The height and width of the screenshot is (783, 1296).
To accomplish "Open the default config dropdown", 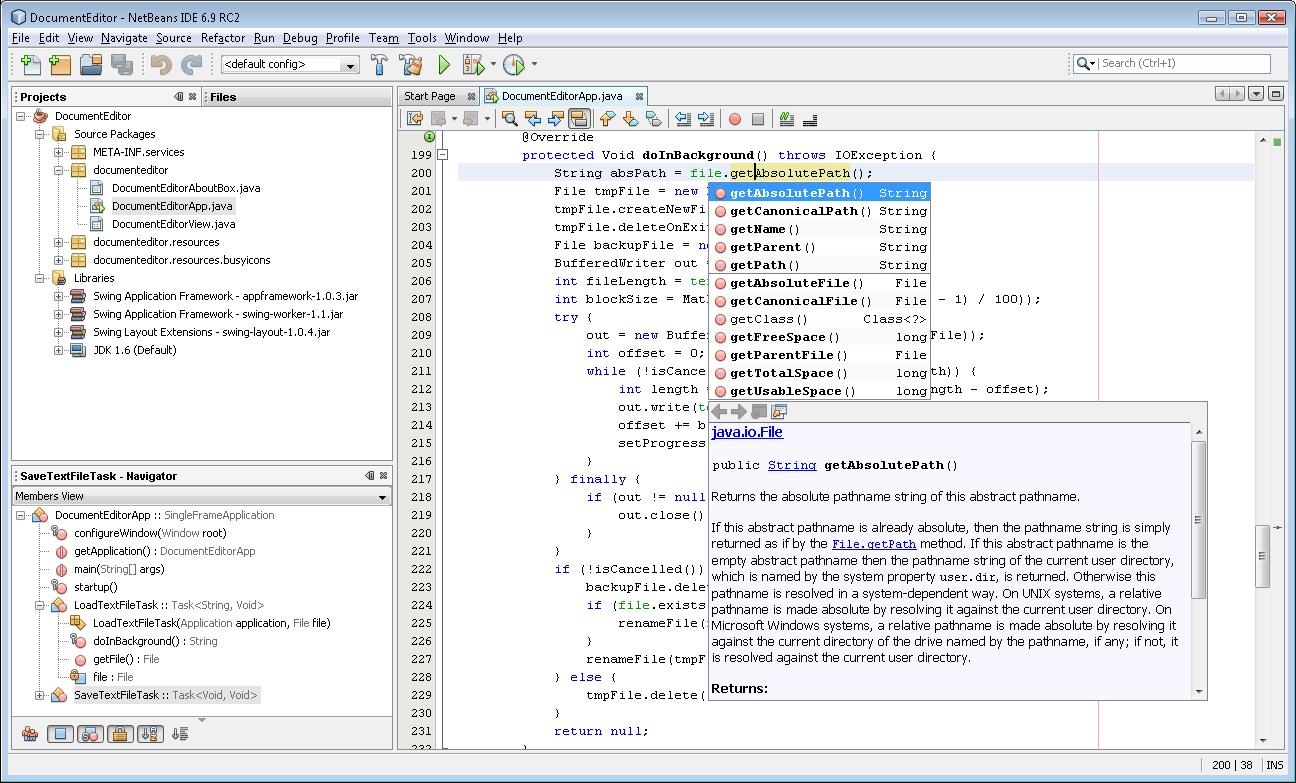I will 350,65.
